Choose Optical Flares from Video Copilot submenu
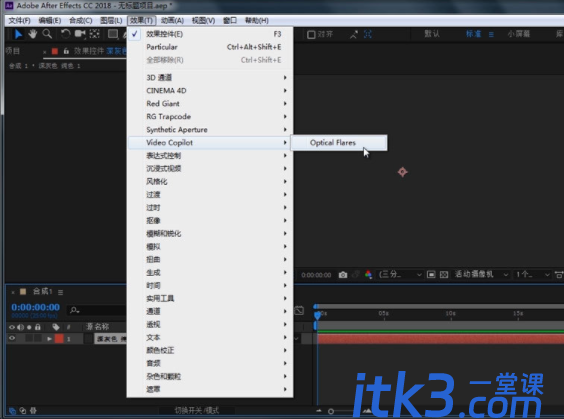Viewport: 564px width, 419px height. click(339, 142)
